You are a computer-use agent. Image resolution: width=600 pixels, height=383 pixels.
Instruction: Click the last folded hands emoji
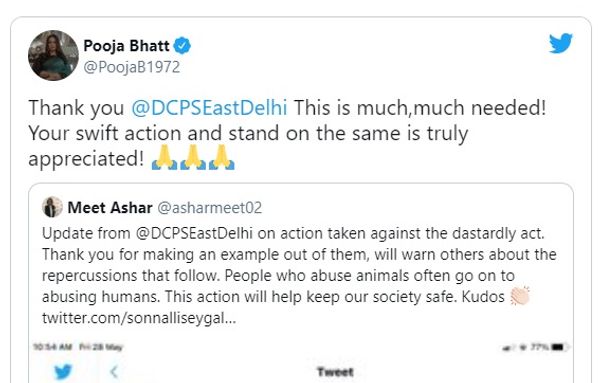222,157
